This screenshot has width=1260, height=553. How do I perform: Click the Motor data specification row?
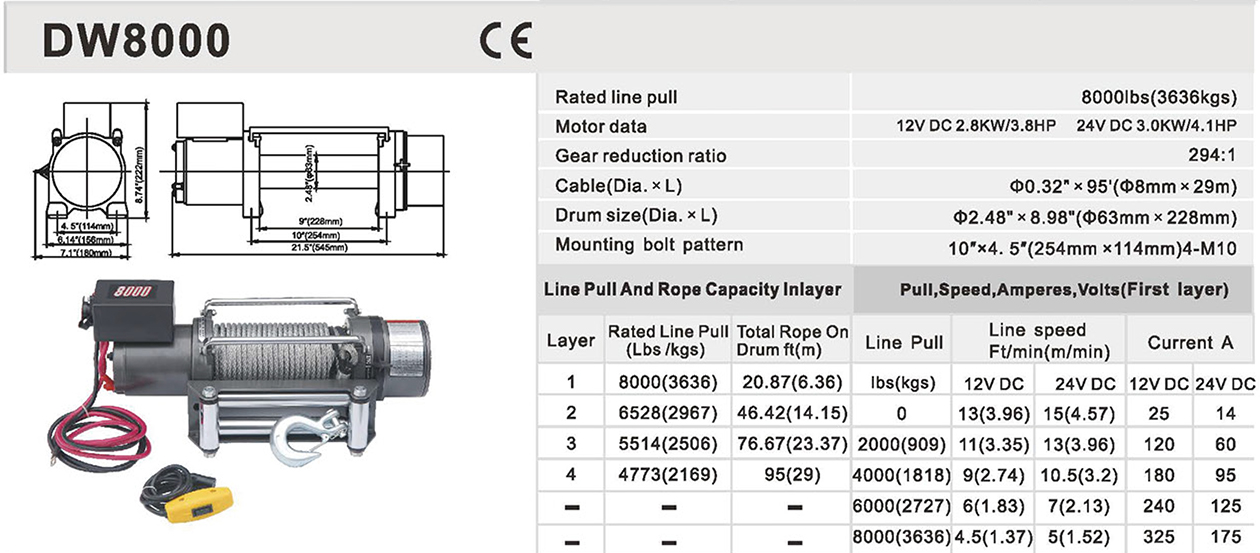(x=601, y=127)
